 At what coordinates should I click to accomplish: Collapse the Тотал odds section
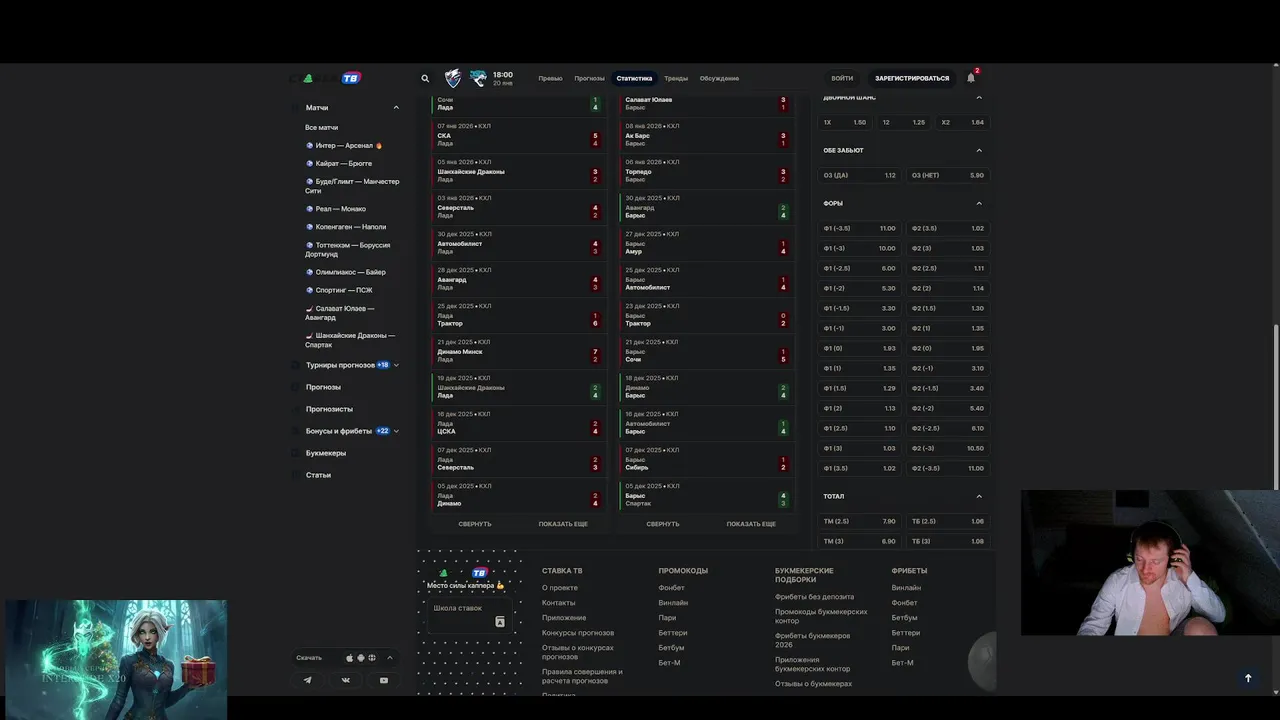tap(979, 496)
